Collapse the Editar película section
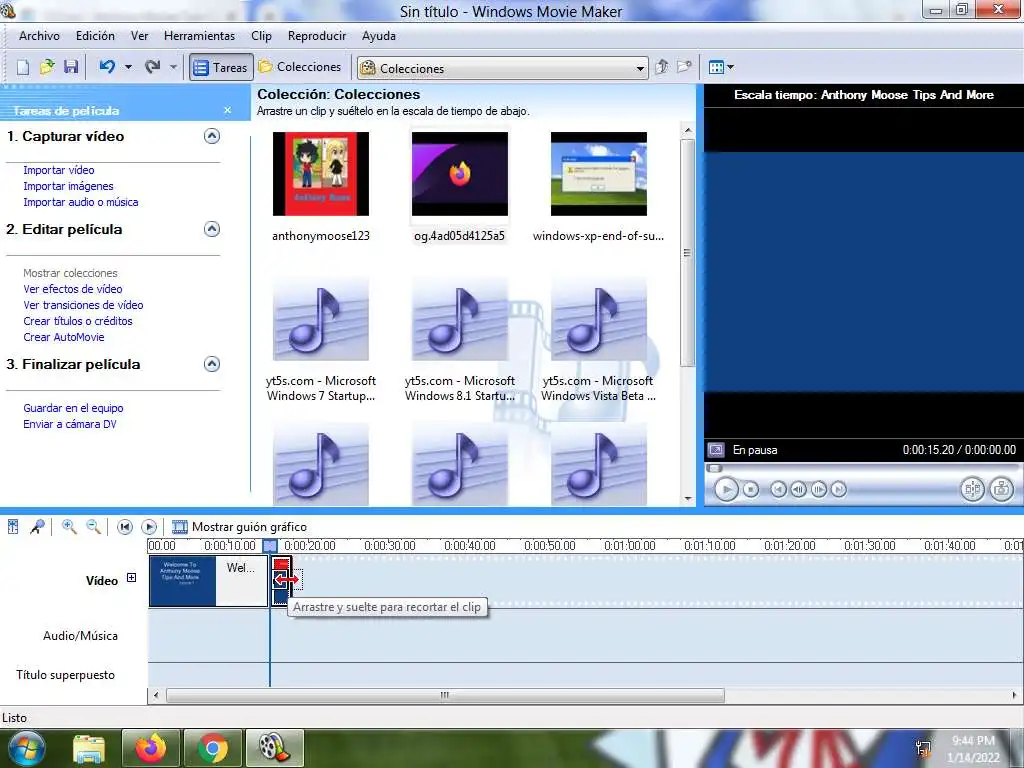 coord(212,229)
